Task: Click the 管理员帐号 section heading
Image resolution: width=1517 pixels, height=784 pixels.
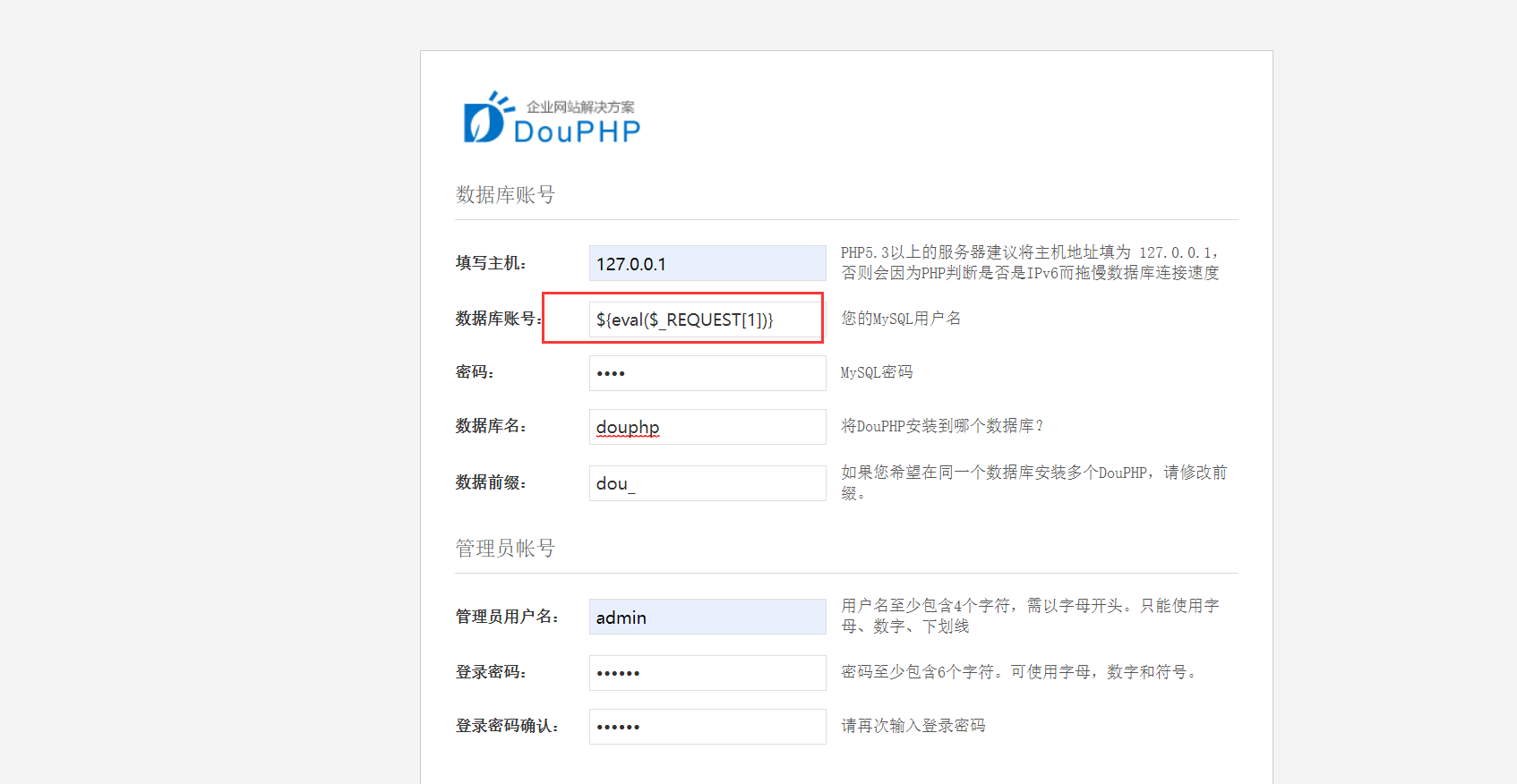Action: click(505, 549)
